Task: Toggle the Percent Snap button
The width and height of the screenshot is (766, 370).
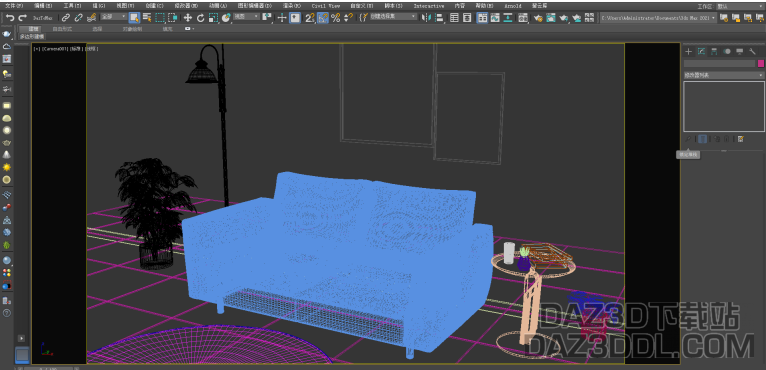Action: (x=335, y=18)
